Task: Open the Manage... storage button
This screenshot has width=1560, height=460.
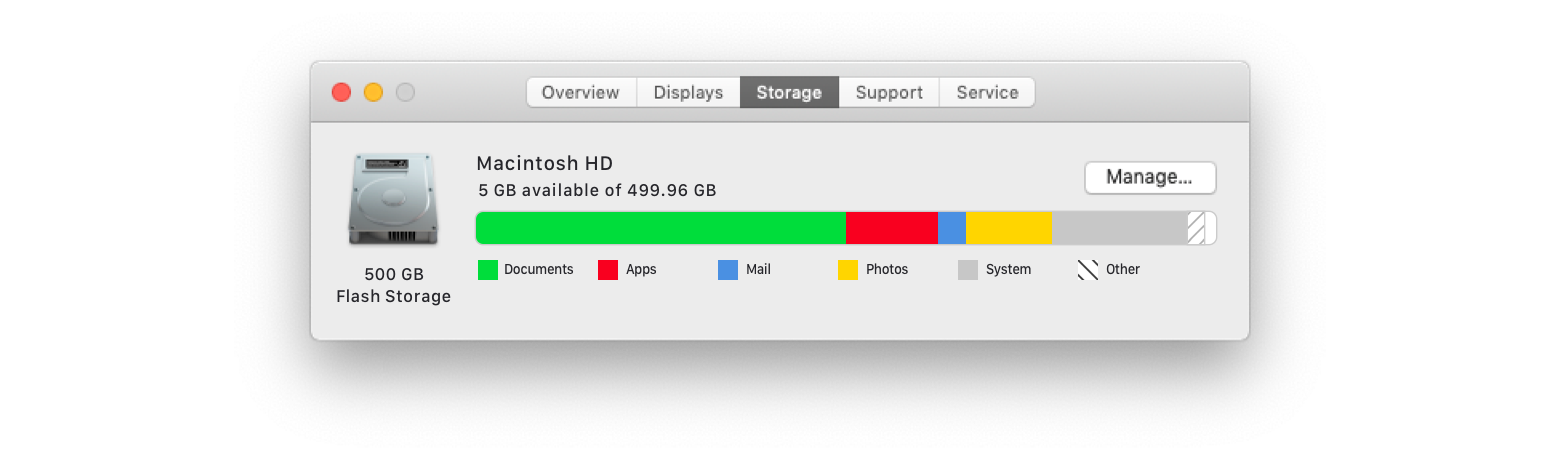Action: tap(1150, 177)
